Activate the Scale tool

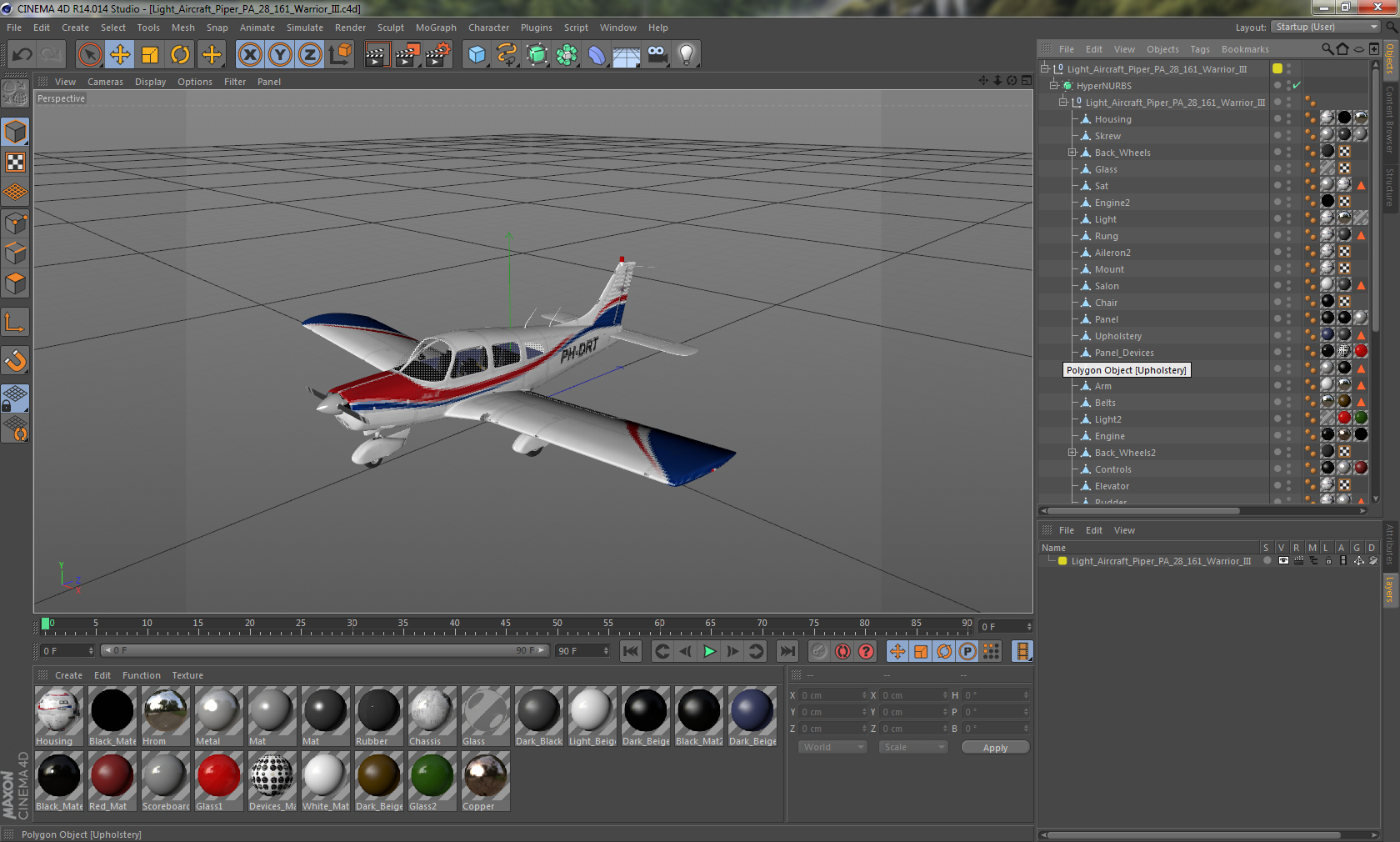(x=150, y=55)
